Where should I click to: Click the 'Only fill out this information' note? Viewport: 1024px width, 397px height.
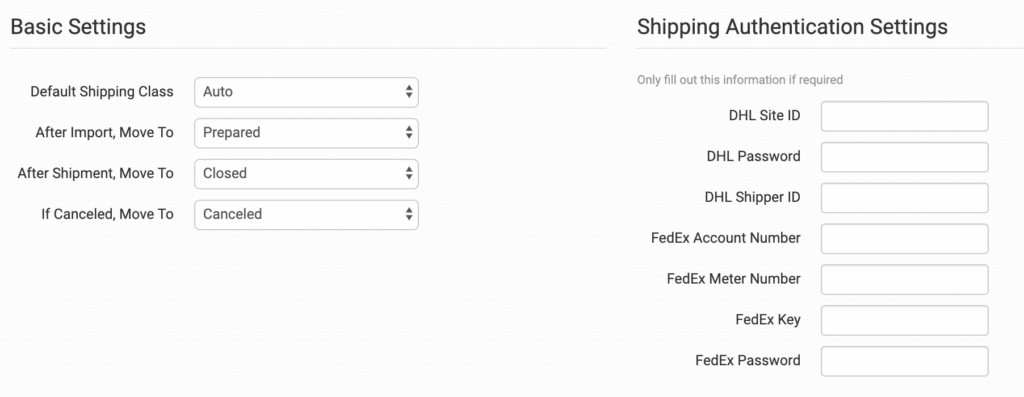740,80
